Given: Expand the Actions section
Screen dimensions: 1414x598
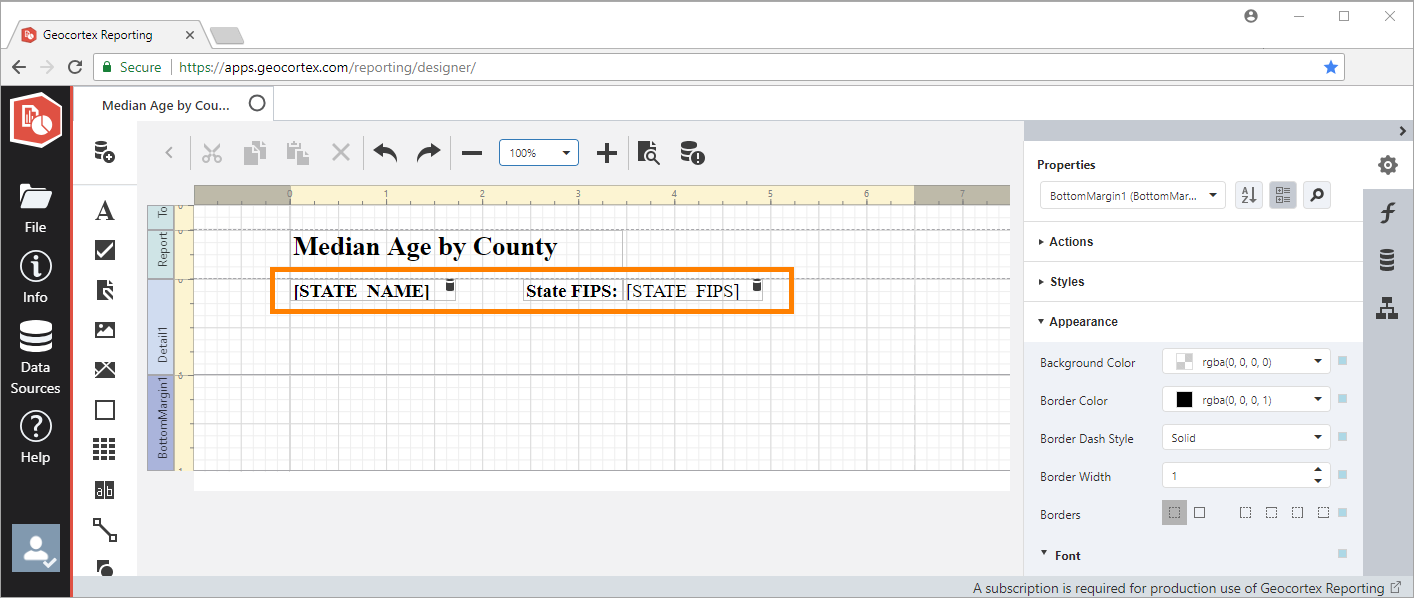Looking at the screenshot, I should pos(1071,242).
